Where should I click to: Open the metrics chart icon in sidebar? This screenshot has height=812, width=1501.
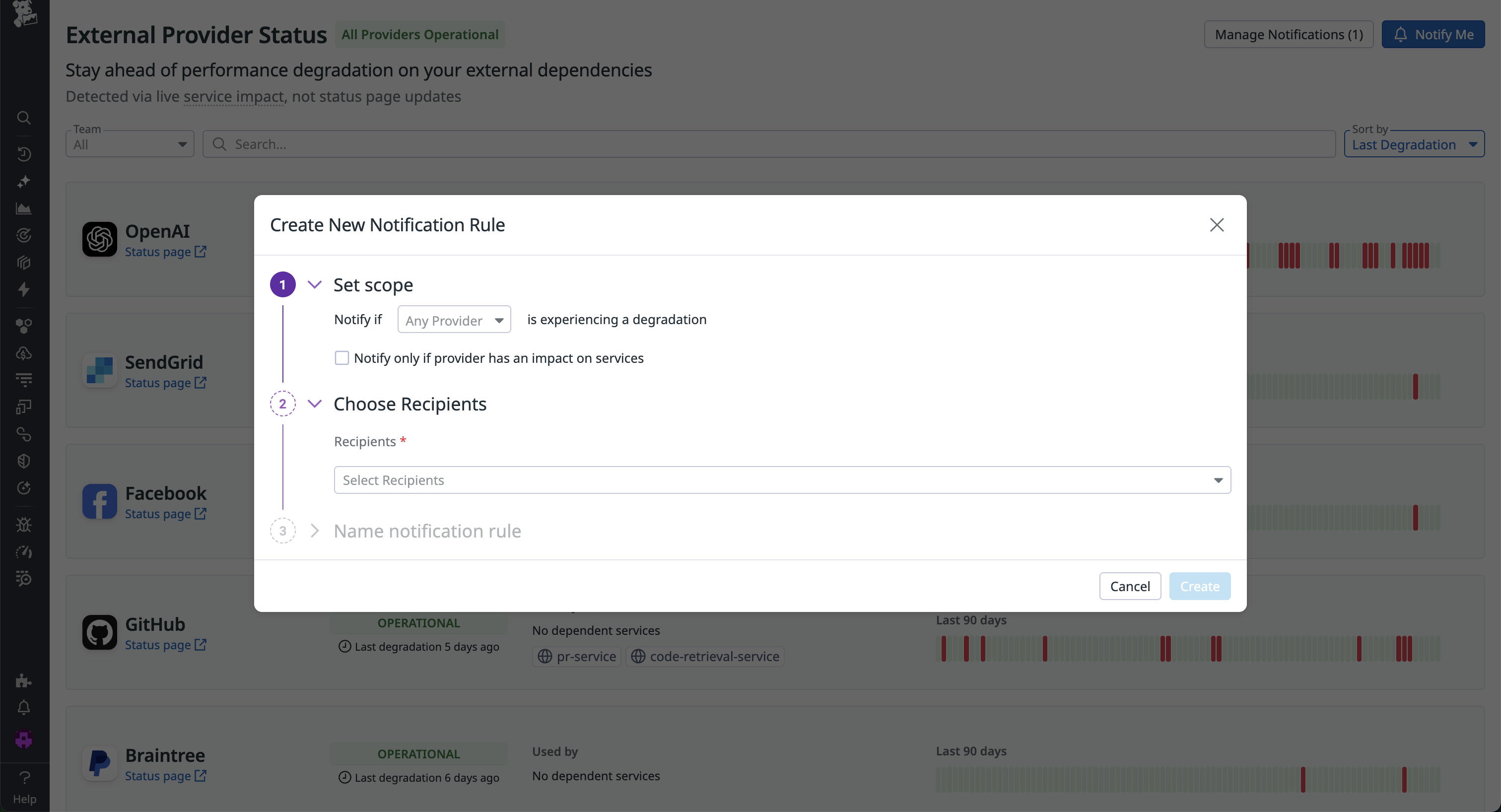[24, 208]
